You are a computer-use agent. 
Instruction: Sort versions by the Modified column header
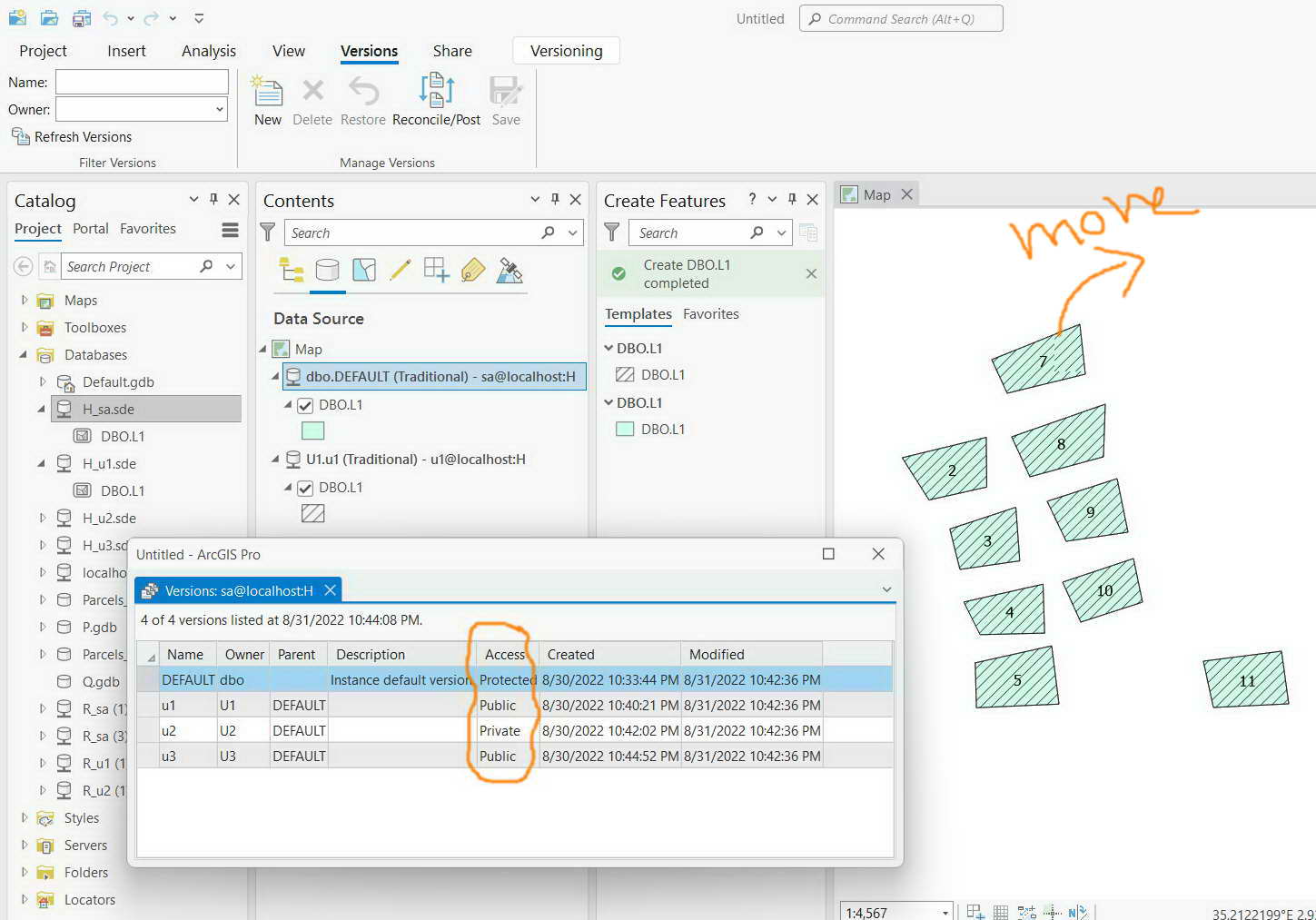pos(751,654)
